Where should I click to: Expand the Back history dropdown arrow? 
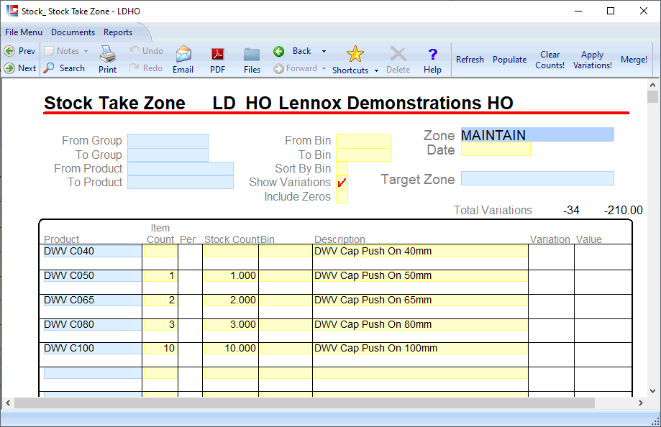tap(324, 51)
